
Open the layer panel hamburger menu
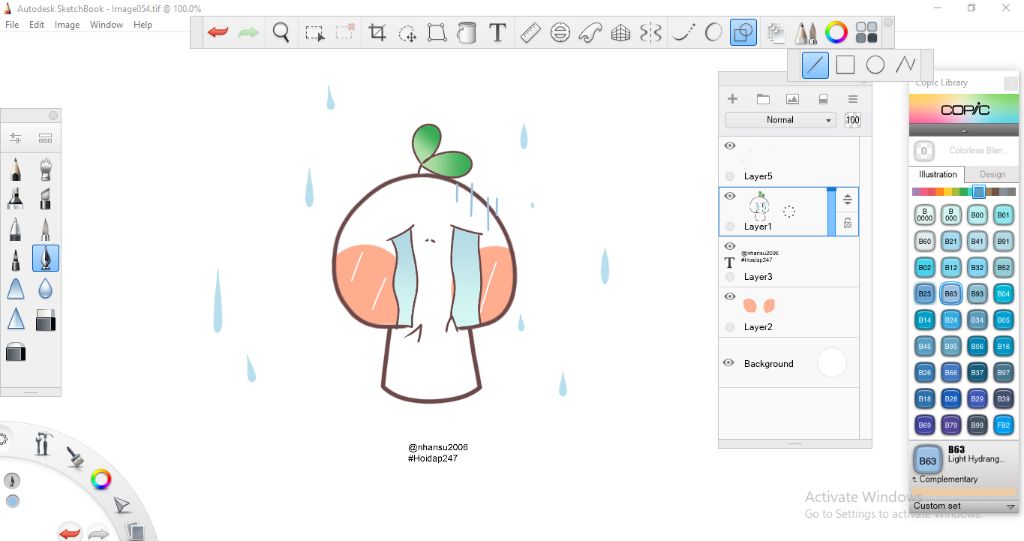pos(853,99)
